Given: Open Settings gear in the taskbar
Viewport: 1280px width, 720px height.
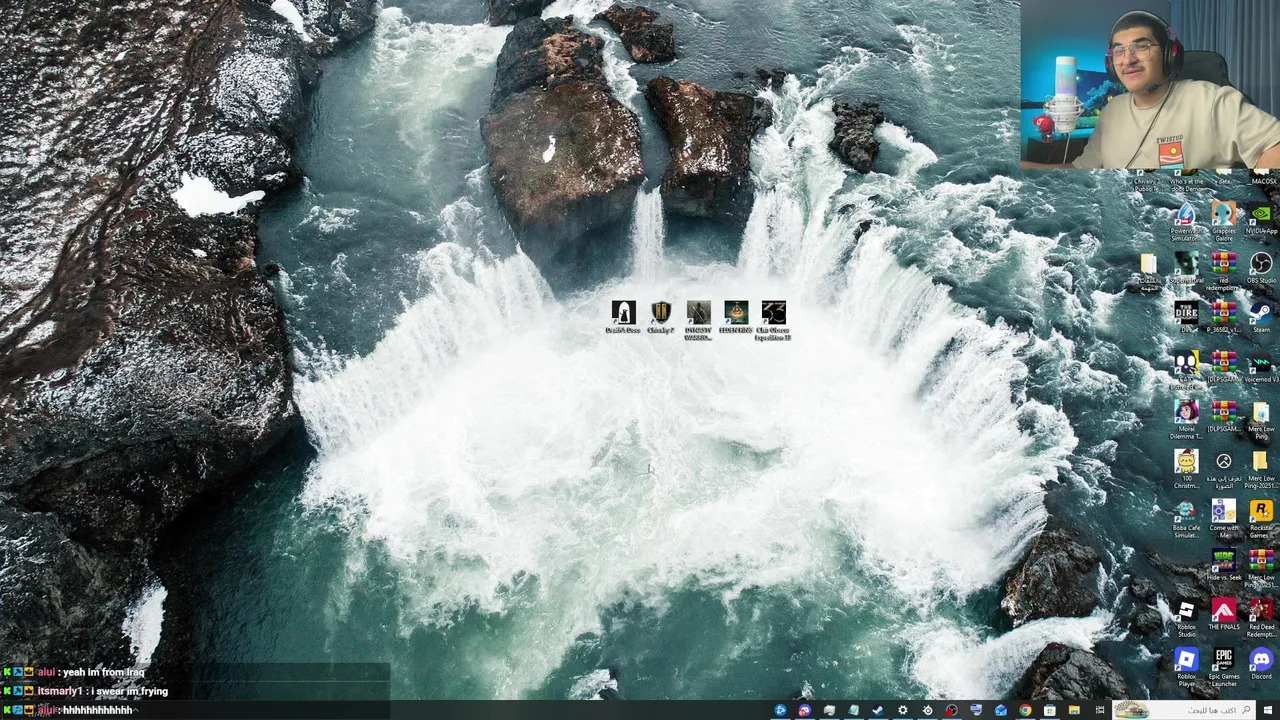Looking at the screenshot, I should (902, 710).
